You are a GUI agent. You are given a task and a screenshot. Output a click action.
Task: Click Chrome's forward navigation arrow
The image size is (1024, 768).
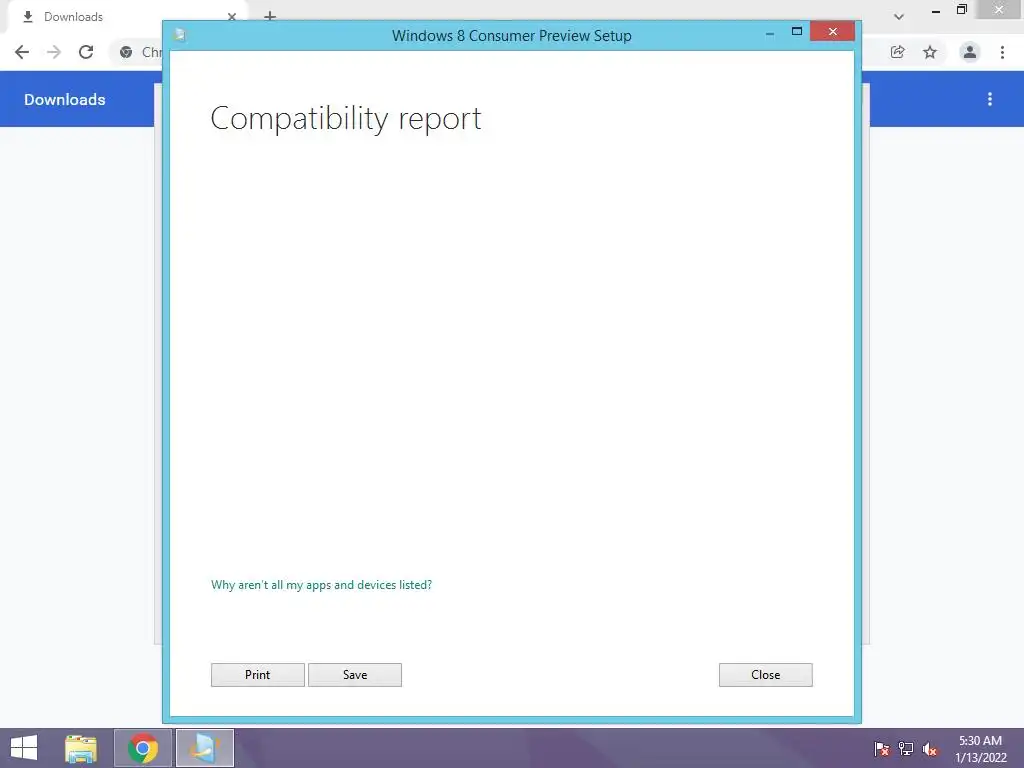pos(54,52)
